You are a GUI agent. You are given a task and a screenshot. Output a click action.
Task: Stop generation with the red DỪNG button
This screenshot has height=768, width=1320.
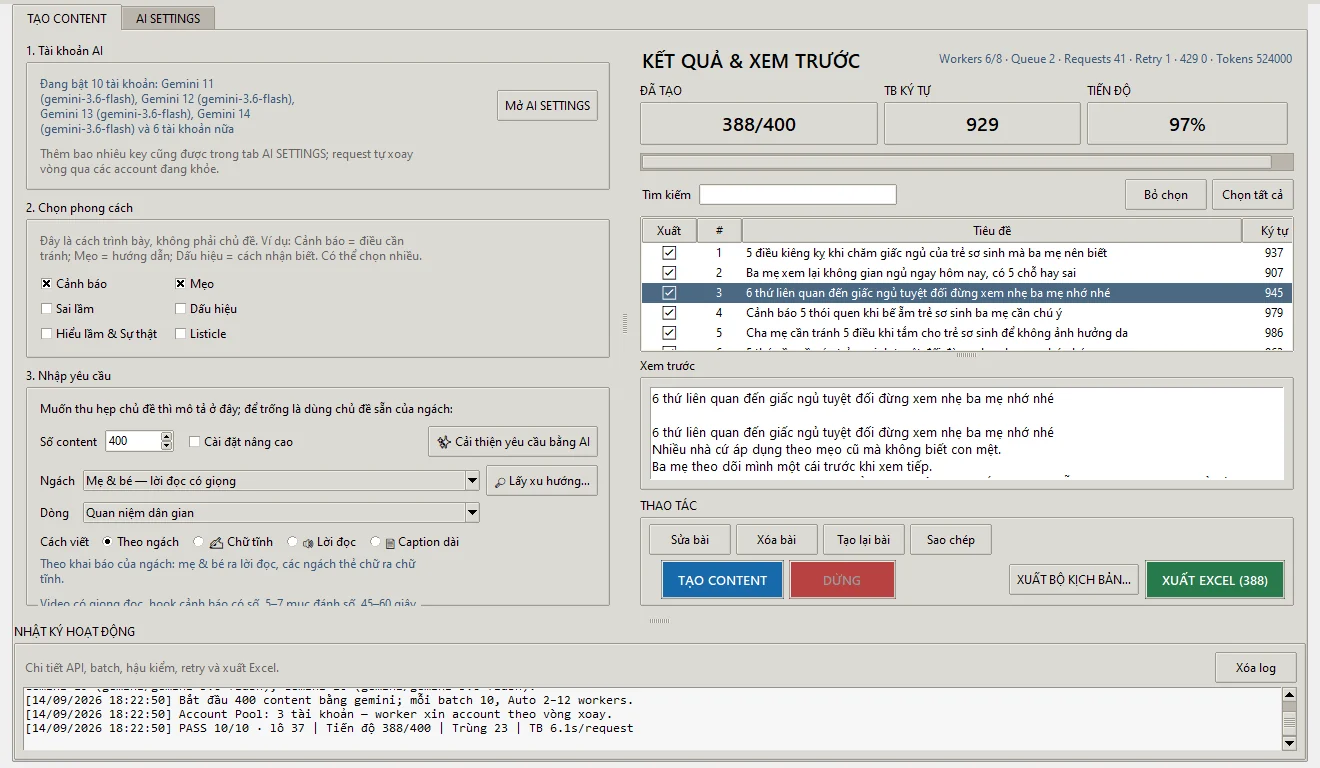click(842, 580)
